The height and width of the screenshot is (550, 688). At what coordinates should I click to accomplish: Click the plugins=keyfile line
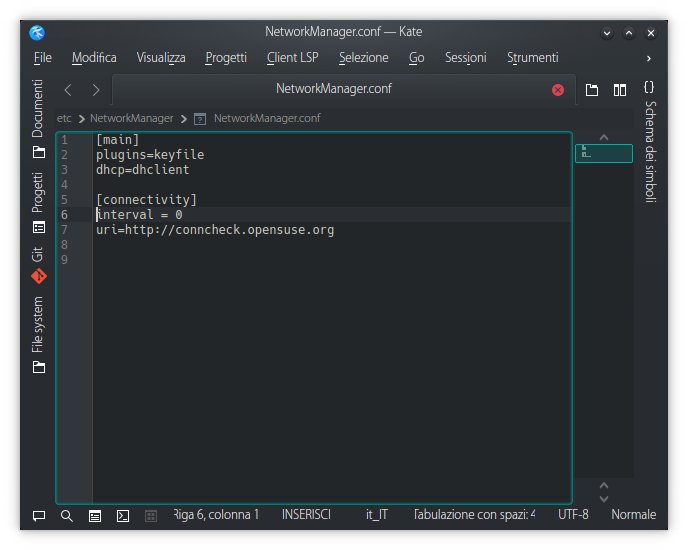click(x=150, y=155)
